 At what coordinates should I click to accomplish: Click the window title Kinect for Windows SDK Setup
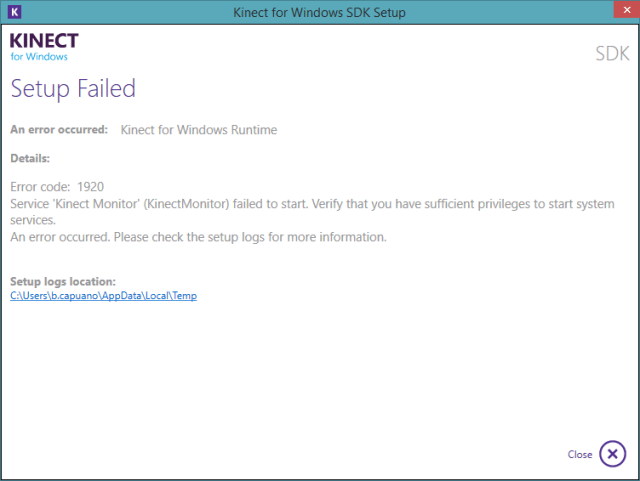pos(320,11)
